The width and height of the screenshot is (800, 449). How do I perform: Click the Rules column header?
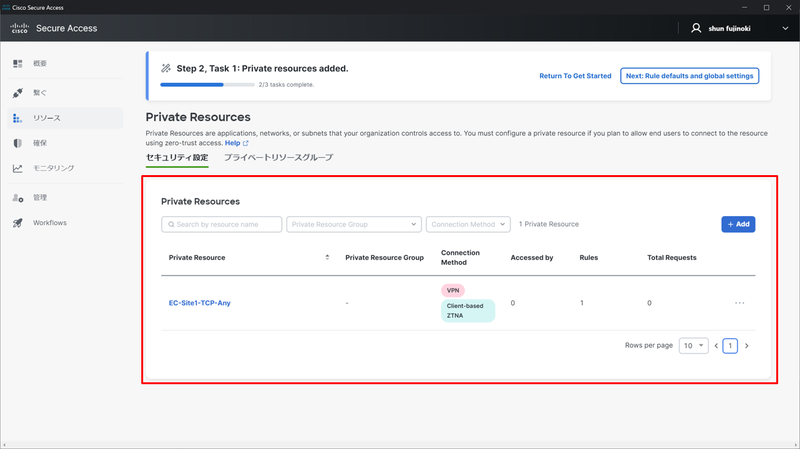(x=589, y=258)
